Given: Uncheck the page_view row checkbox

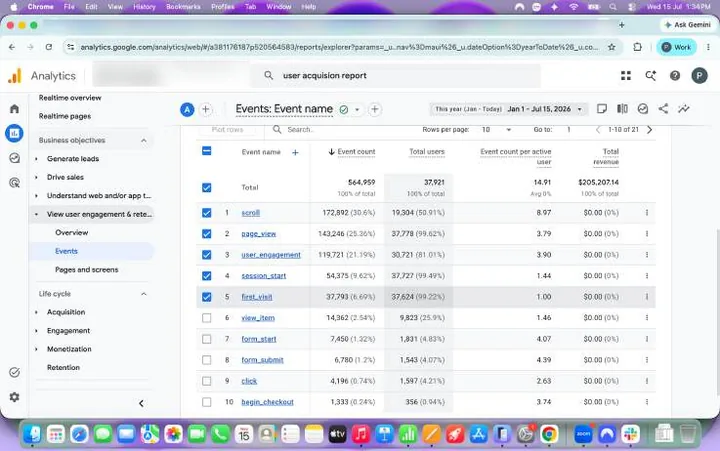Looking at the screenshot, I should click(207, 234).
